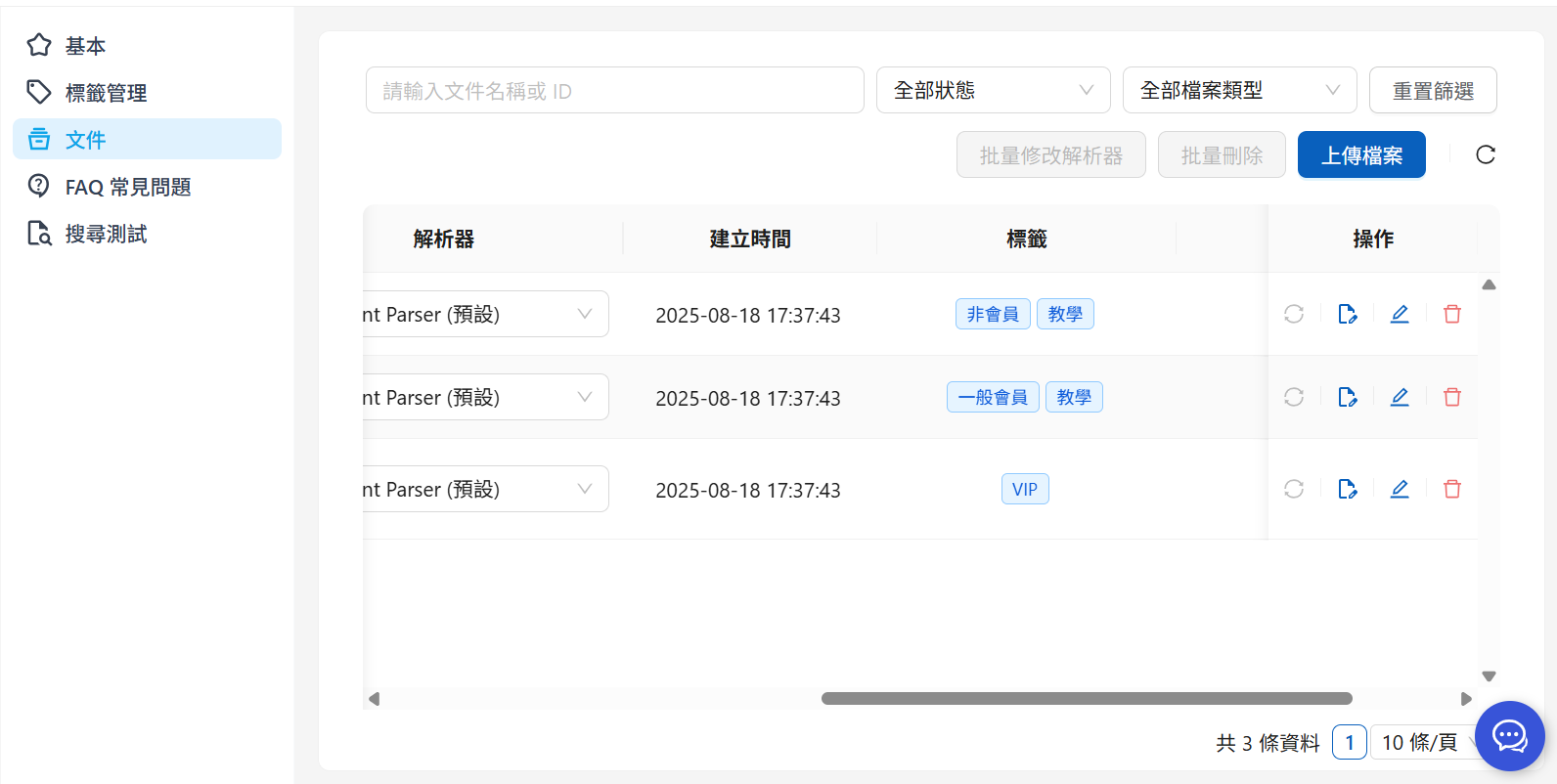Click the horizontal scrollbar thumb of the table
This screenshot has width=1557, height=784.
pos(1086,699)
